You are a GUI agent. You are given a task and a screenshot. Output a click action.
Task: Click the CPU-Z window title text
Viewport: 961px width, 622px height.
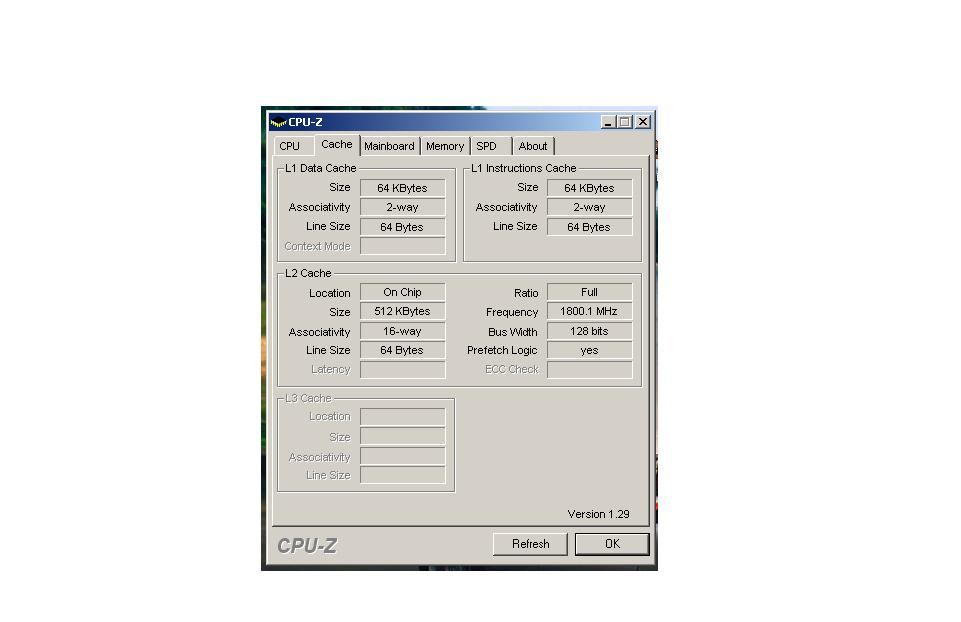point(305,122)
